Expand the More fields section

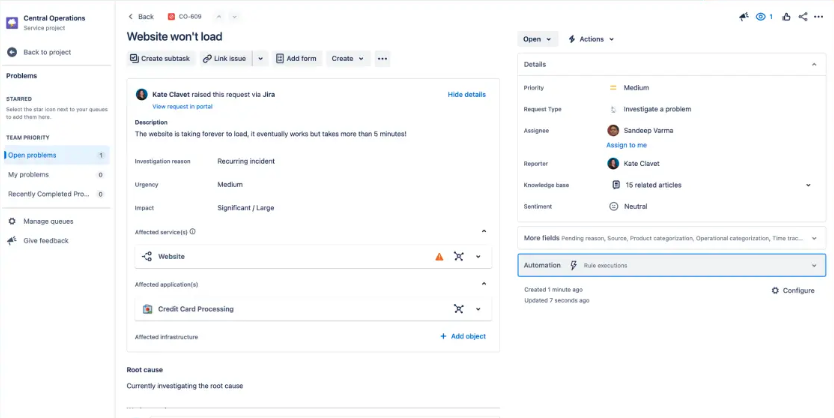[x=814, y=238]
